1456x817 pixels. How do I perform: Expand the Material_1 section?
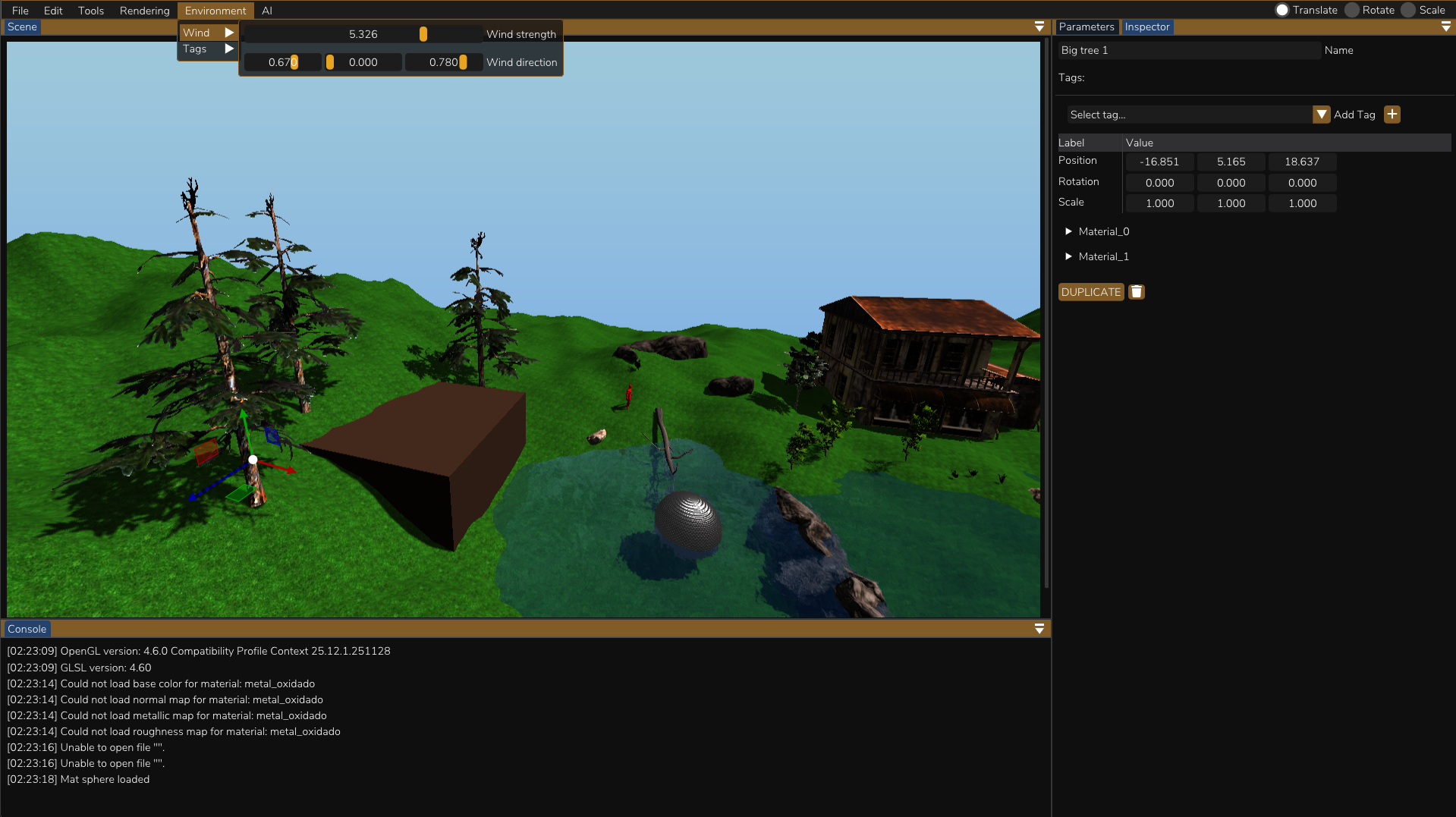pos(1068,256)
